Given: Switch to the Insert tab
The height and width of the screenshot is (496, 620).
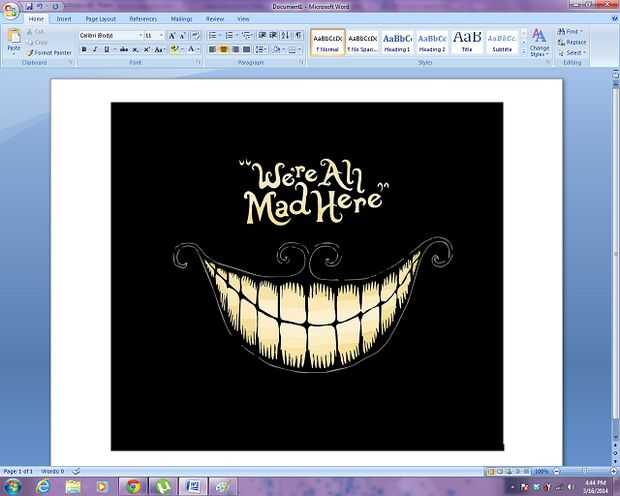Looking at the screenshot, I should click(x=64, y=19).
